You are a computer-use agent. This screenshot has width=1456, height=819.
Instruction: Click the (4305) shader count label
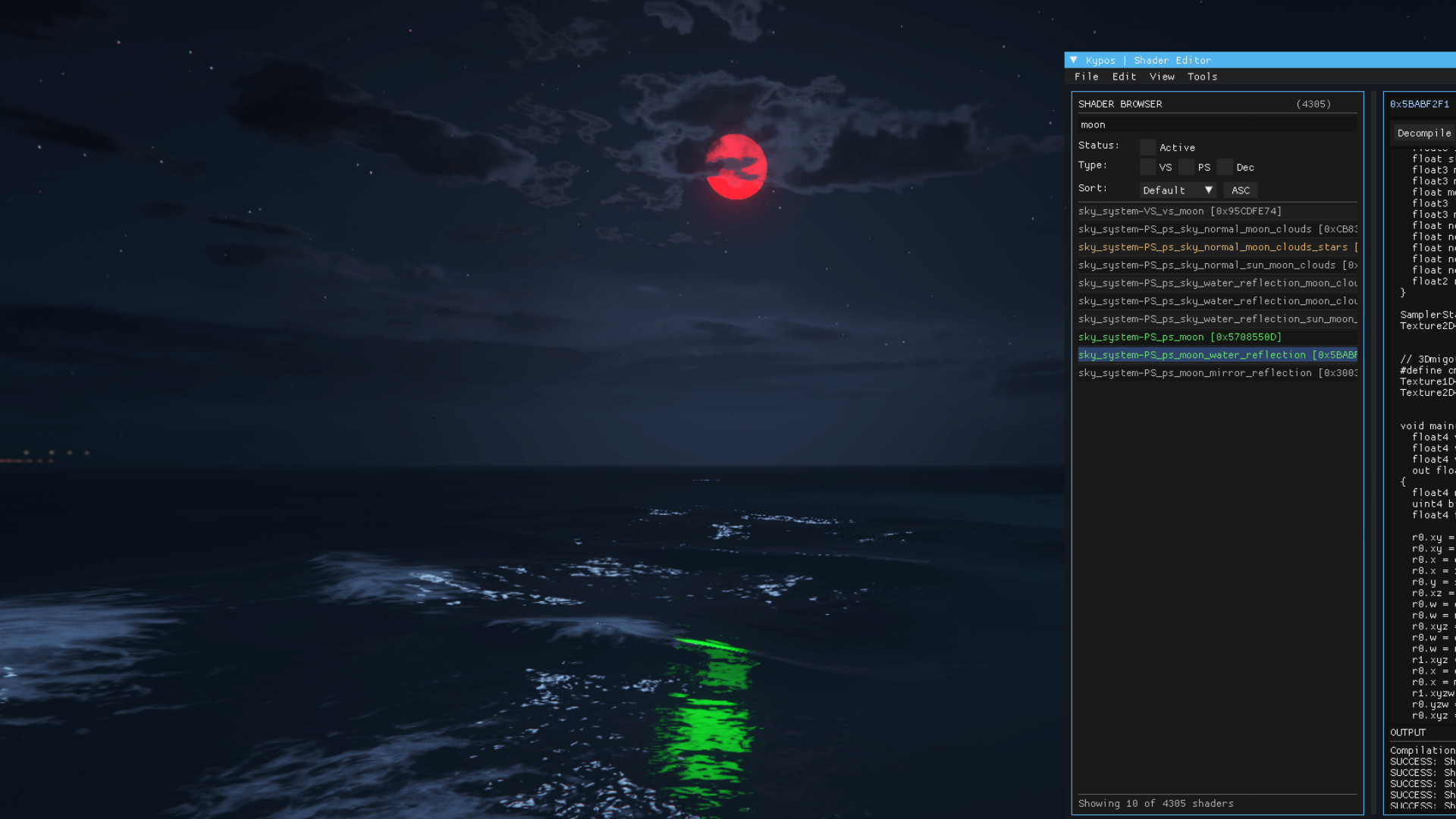(x=1313, y=104)
